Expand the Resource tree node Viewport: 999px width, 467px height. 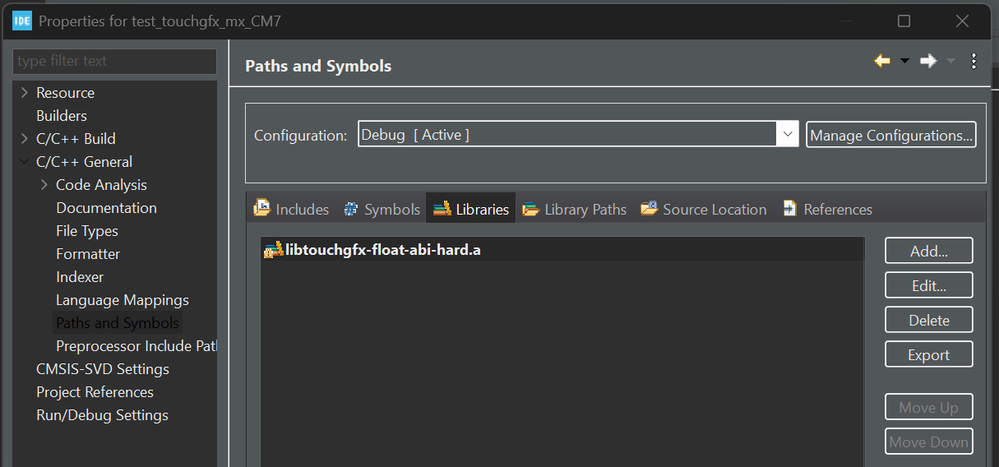pos(24,93)
